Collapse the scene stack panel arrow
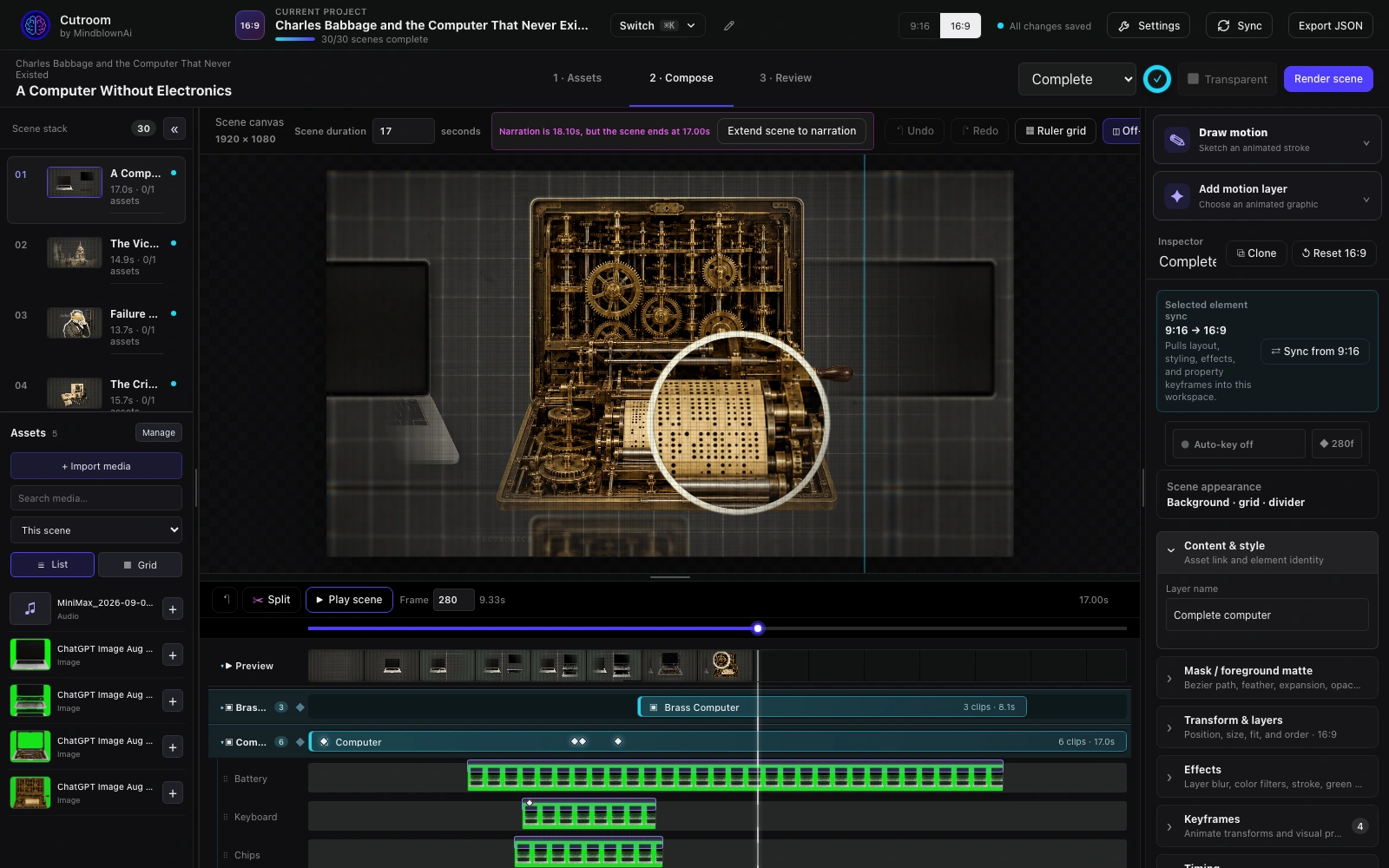1389x868 pixels. [174, 128]
